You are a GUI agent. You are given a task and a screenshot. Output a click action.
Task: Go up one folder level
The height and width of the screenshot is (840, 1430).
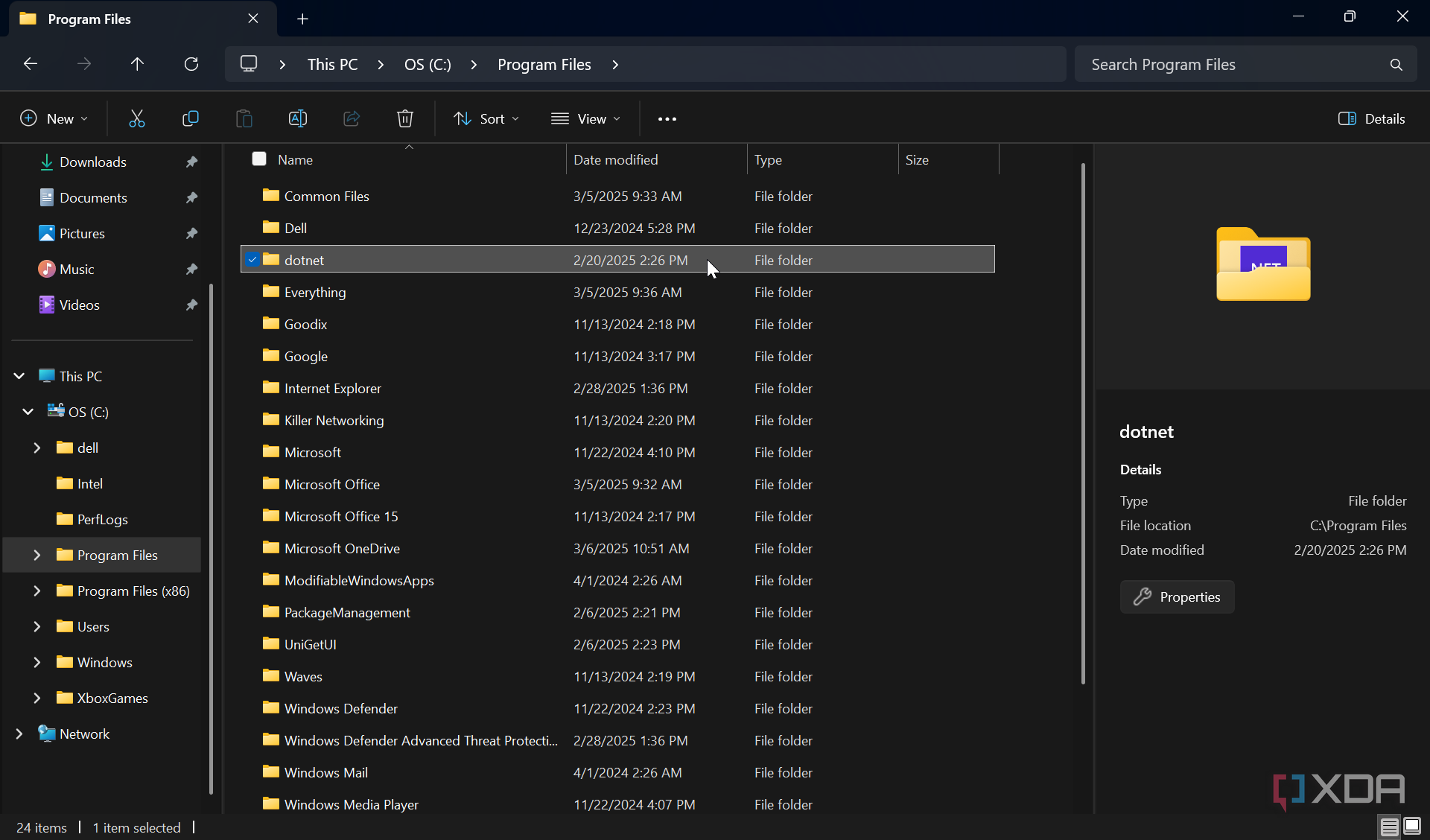click(137, 64)
